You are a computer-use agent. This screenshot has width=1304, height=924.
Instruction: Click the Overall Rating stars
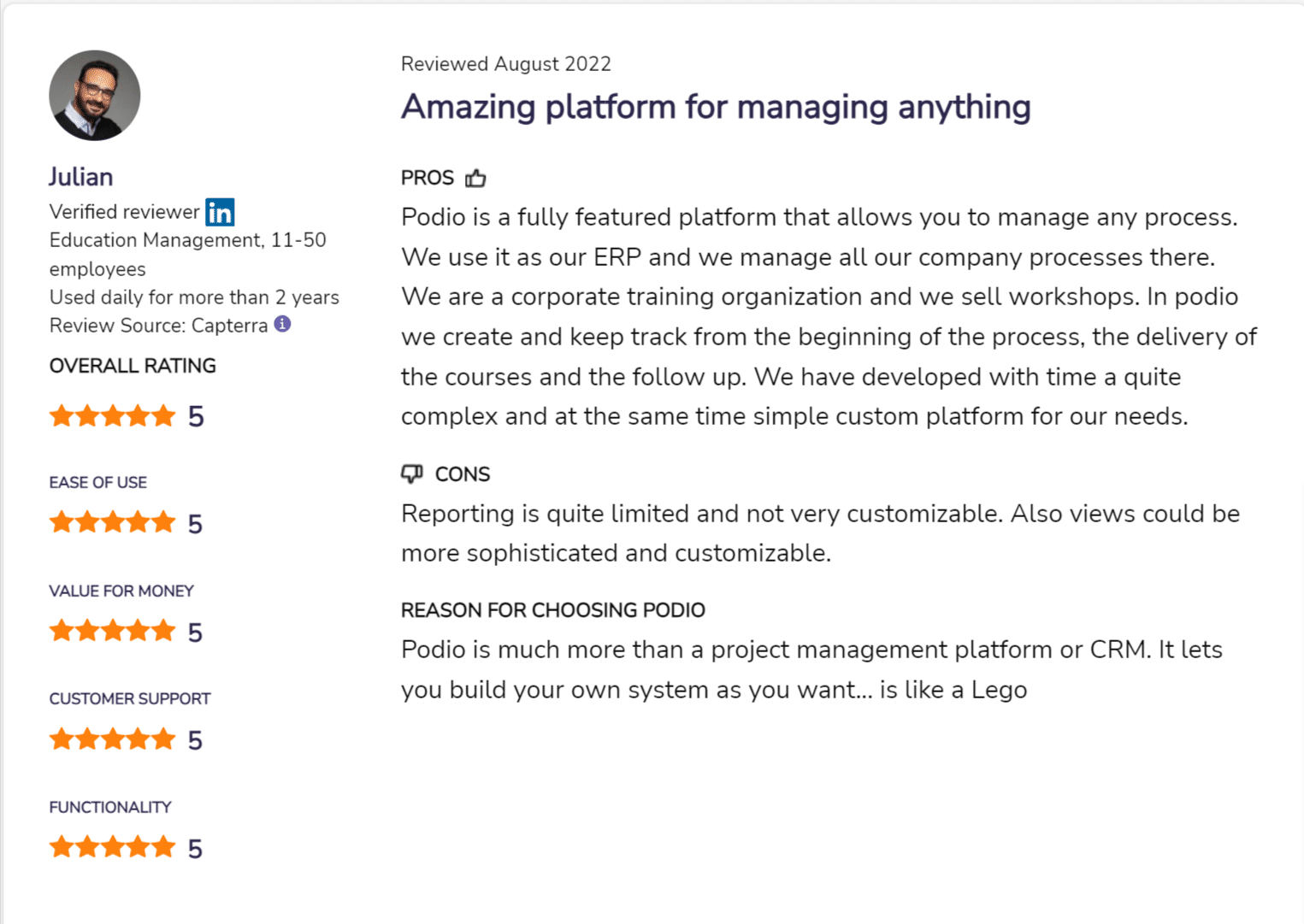coord(112,416)
